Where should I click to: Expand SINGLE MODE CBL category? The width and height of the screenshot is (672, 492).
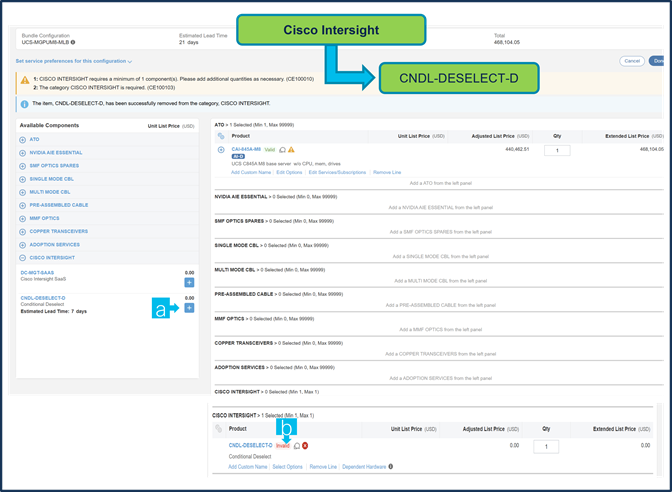[23, 179]
